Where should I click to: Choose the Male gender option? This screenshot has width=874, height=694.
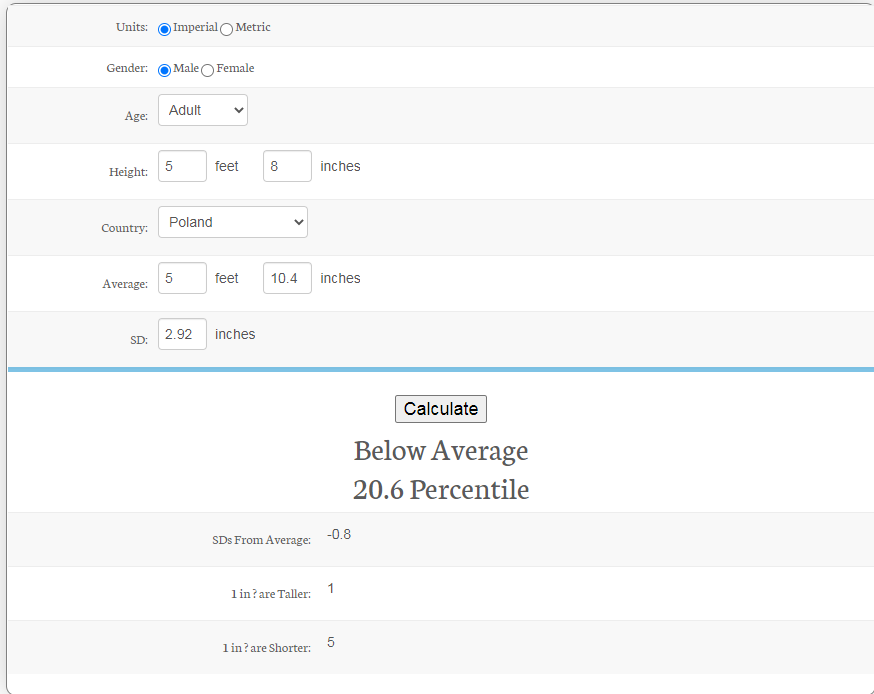click(165, 70)
